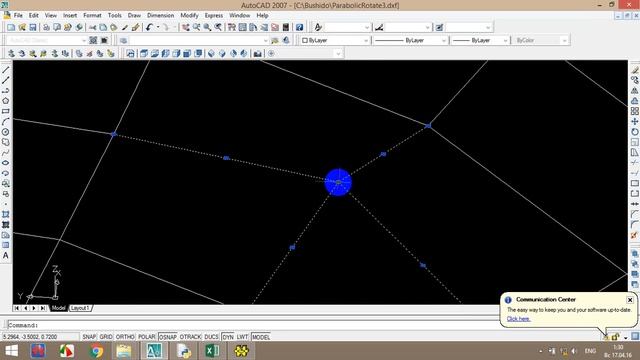The width and height of the screenshot is (640, 360).
Task: Select the Circle draw tool
Action: click(x=6, y=132)
